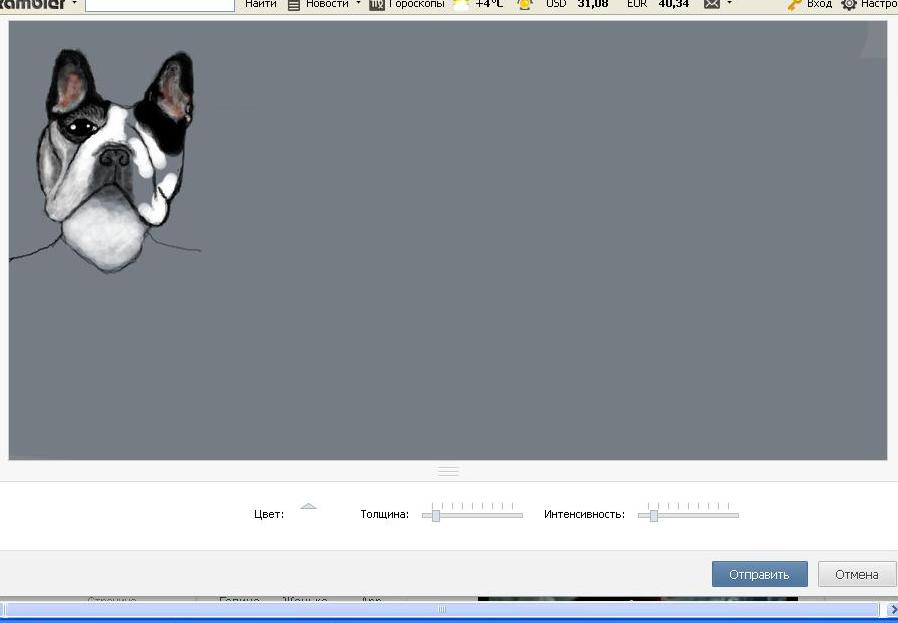
Task: Click the panel resize grip below canvas
Action: [x=448, y=471]
